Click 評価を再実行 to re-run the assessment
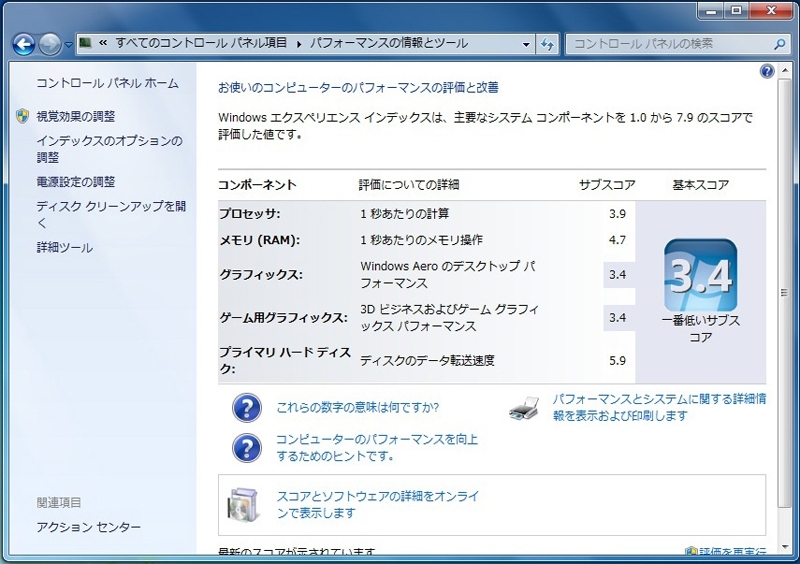Viewport: 800px width, 564px height. tap(732, 553)
